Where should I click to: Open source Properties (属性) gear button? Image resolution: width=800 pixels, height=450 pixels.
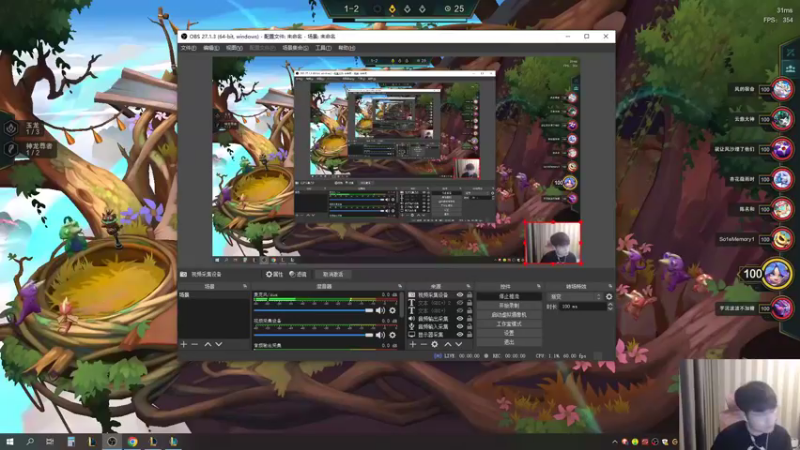(x=274, y=274)
